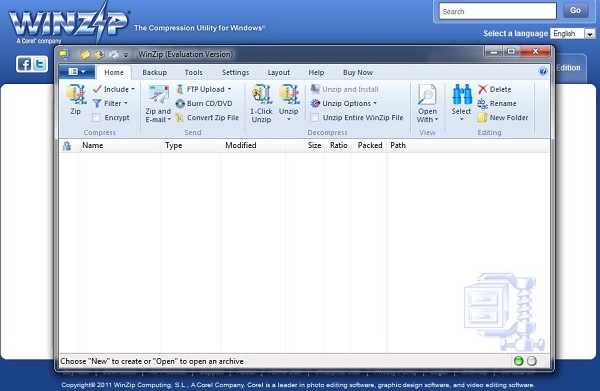Open the Filter dropdown
The width and height of the screenshot is (600, 391).
[x=111, y=103]
